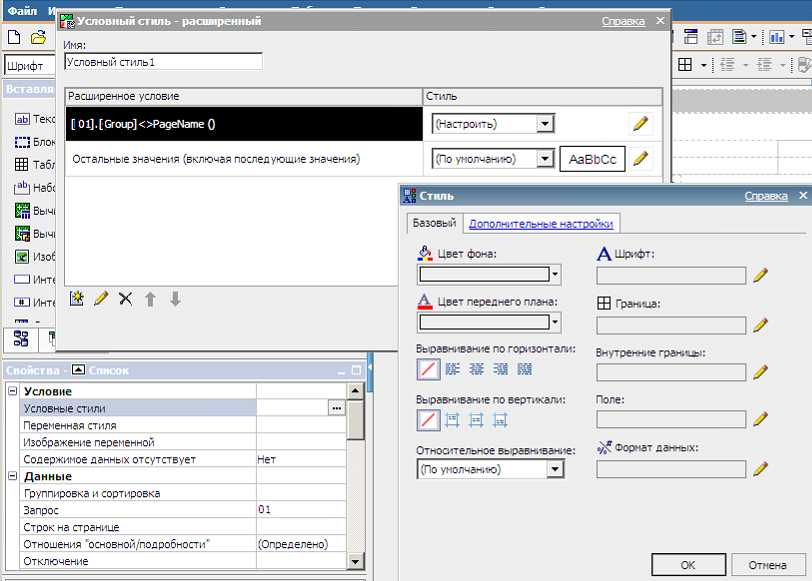Delete the selected condition with X icon

(x=125, y=298)
